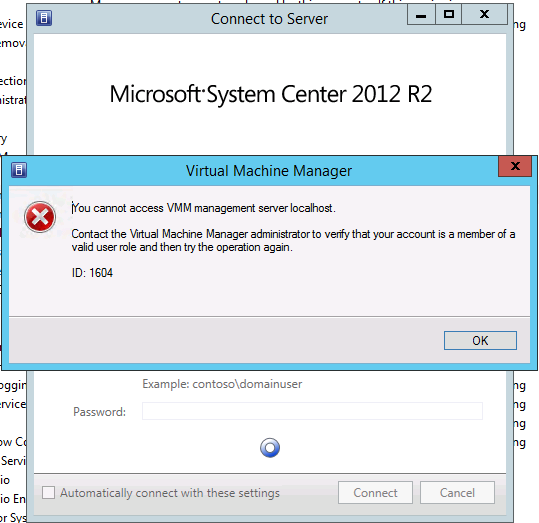539x523 pixels.
Task: Click the blue loading spinner indicator
Action: coord(270,448)
